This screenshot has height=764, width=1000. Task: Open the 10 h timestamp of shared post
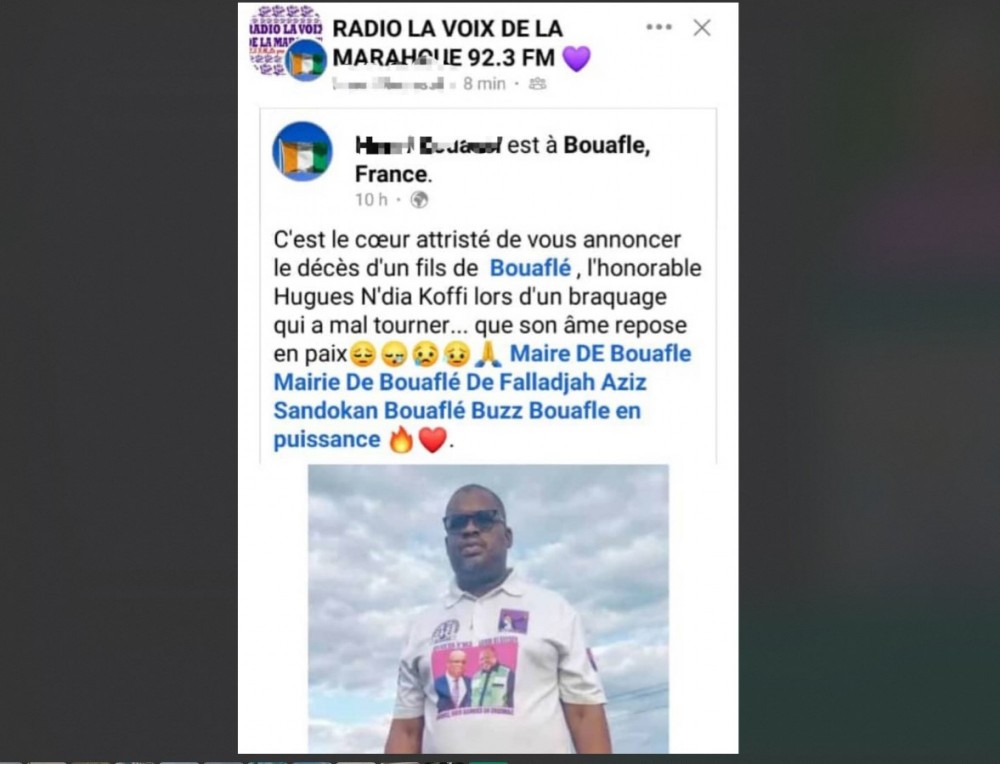pyautogui.click(x=371, y=200)
